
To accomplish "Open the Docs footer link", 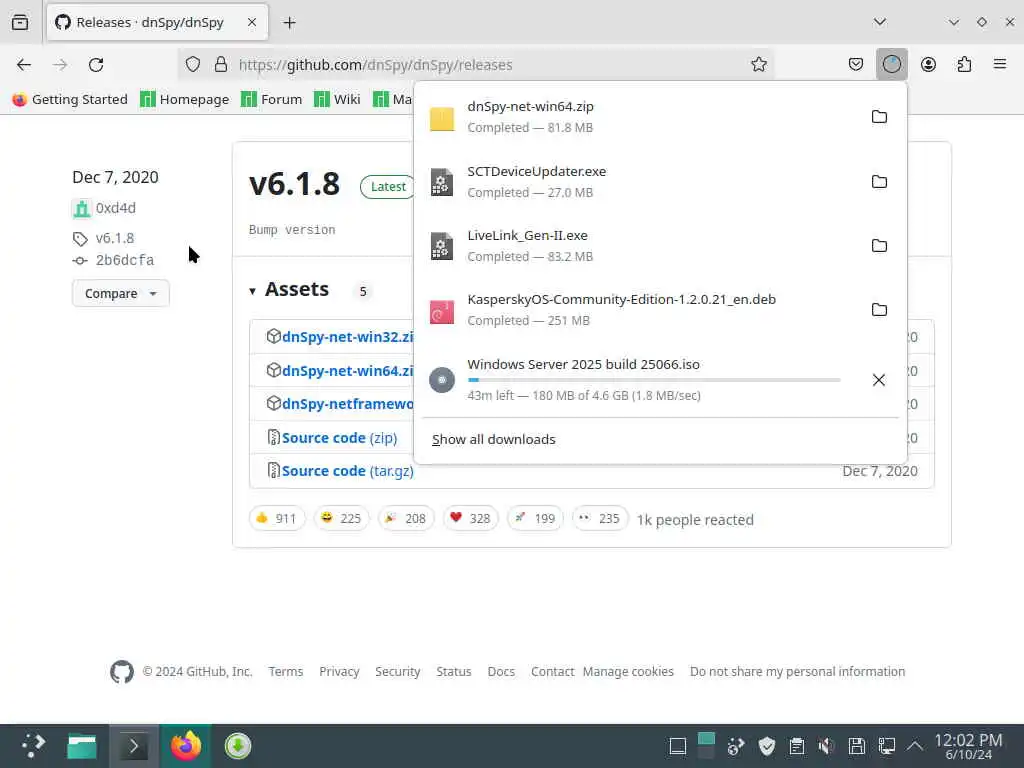I will (501, 671).
